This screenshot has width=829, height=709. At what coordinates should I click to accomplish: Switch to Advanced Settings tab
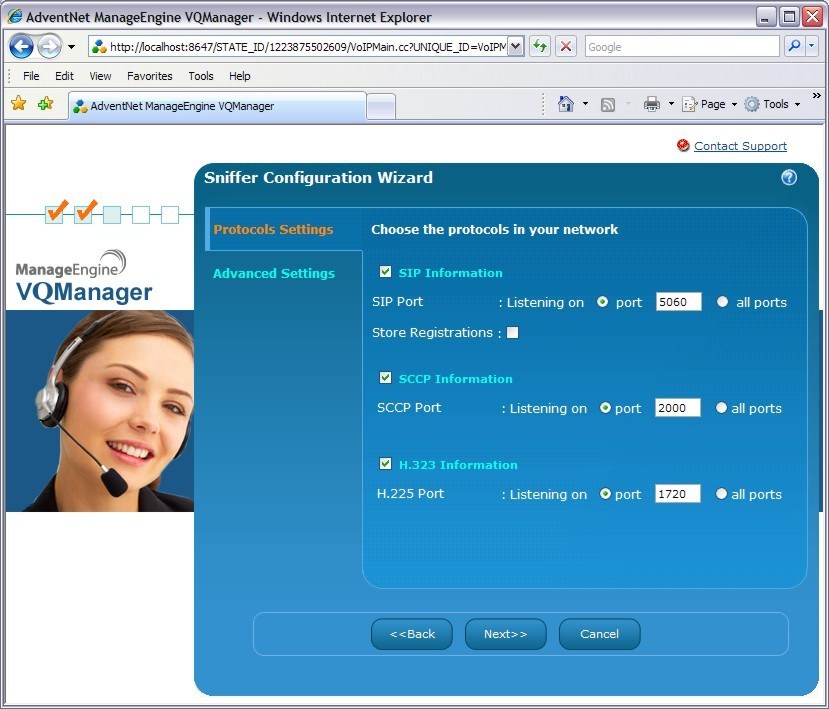274,273
